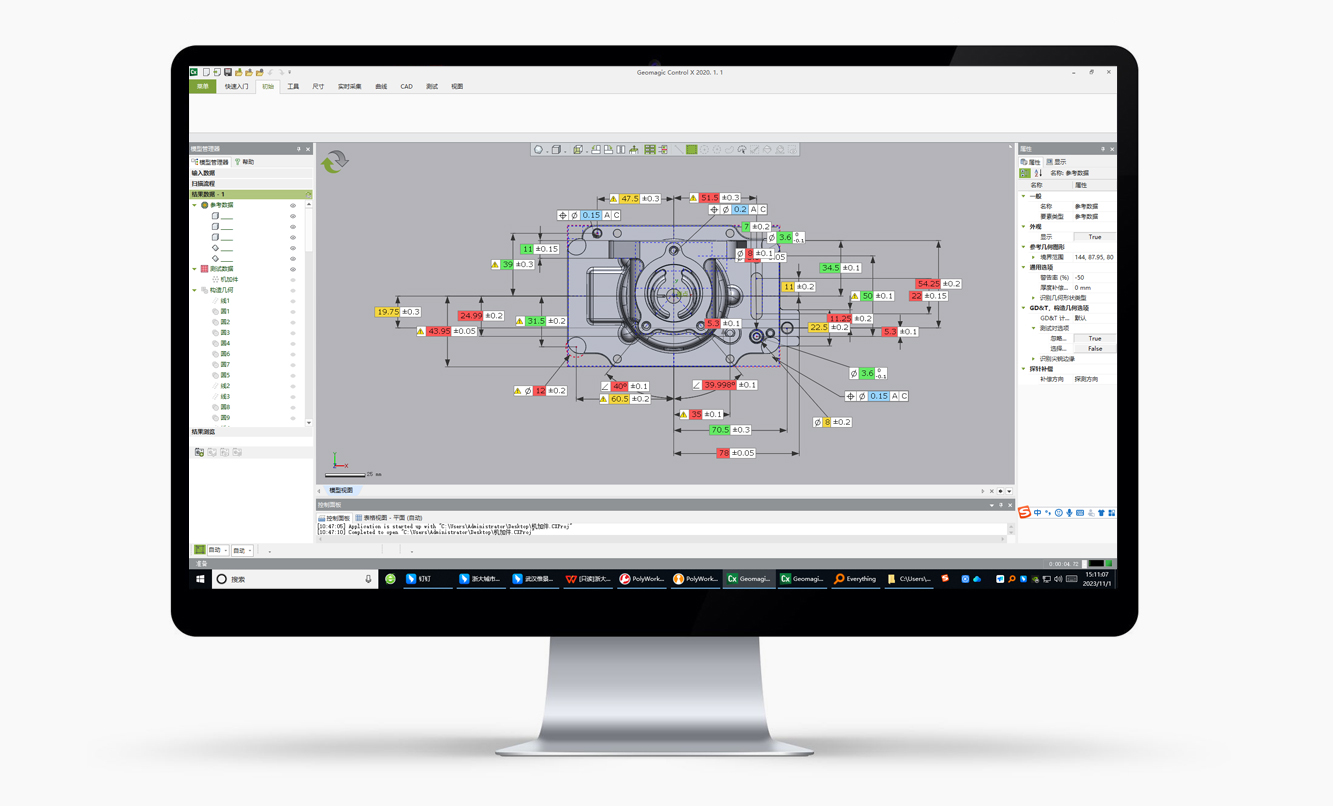Open the 工具 ribbon tab
The height and width of the screenshot is (806, 1333).
point(293,87)
